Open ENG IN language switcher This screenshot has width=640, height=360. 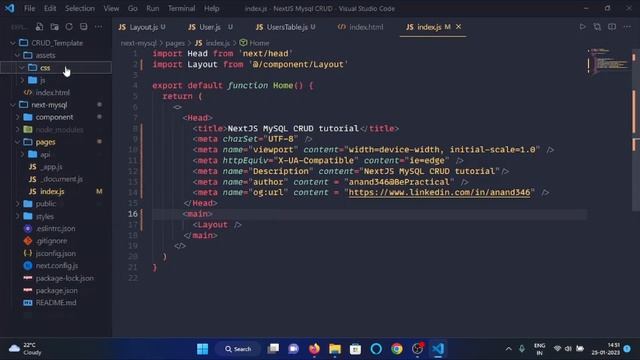(x=540, y=349)
